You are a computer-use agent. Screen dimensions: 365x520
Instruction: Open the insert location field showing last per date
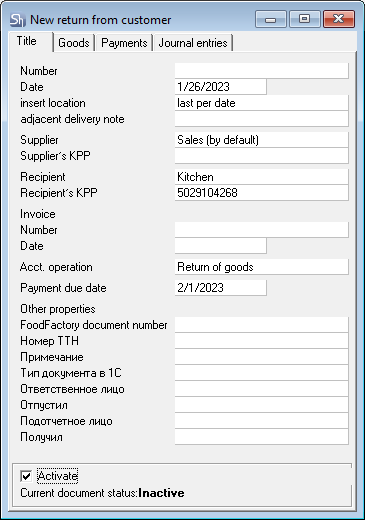[262, 103]
